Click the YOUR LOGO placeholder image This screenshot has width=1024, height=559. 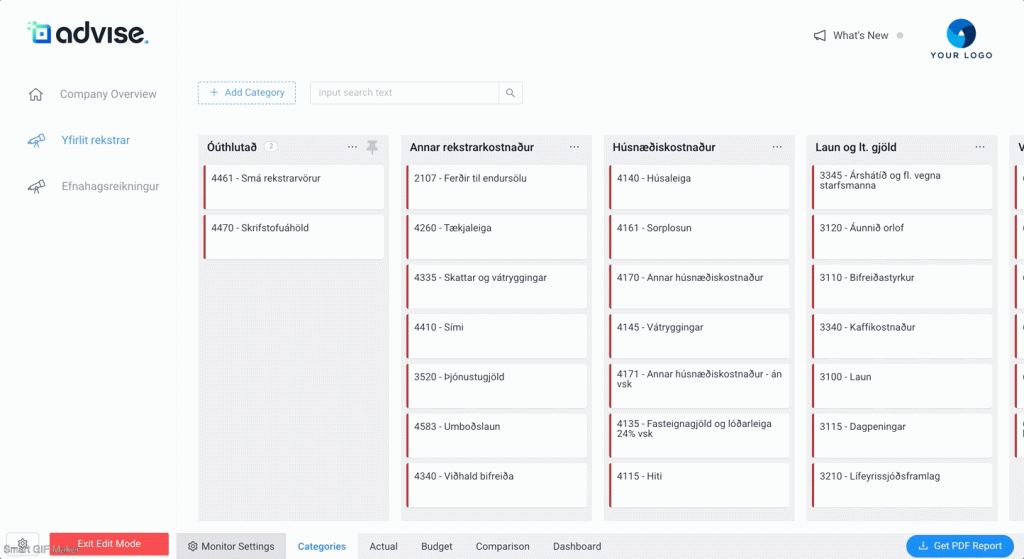click(x=960, y=39)
